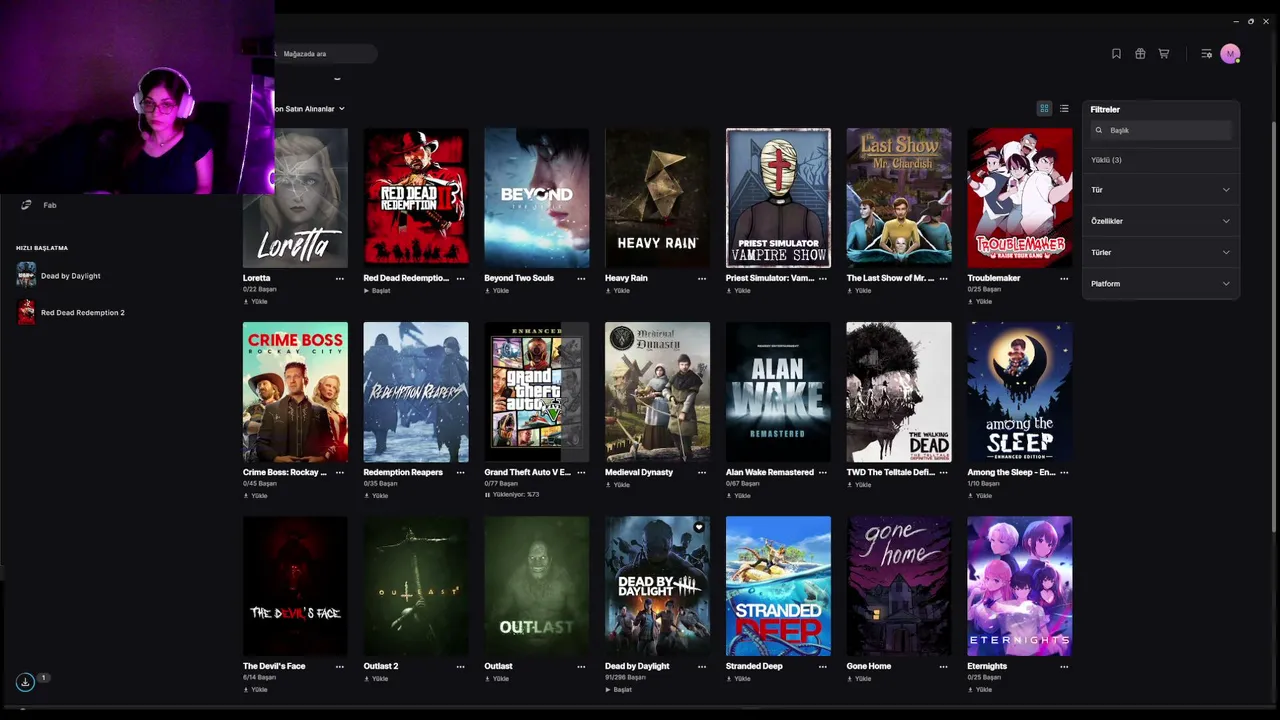
Task: Open the downloads icon at sidebar bottom
Action: [25, 682]
